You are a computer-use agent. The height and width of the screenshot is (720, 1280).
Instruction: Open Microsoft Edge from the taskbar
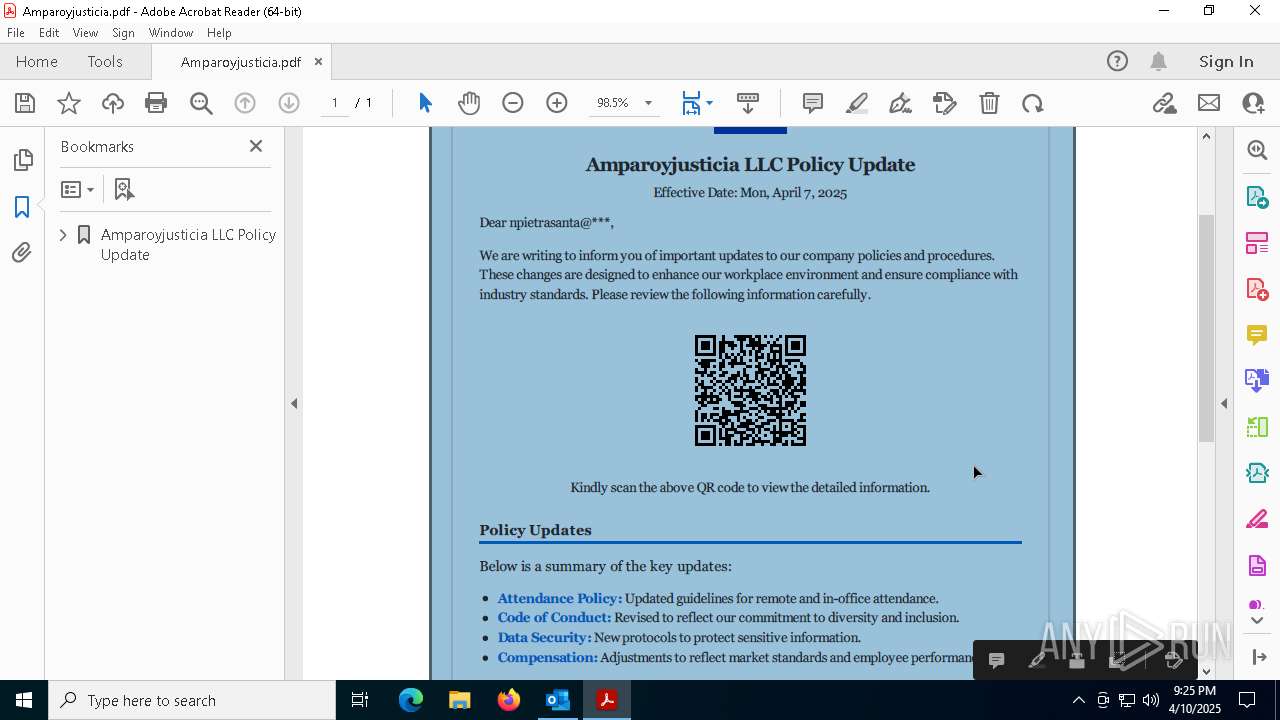(x=411, y=700)
